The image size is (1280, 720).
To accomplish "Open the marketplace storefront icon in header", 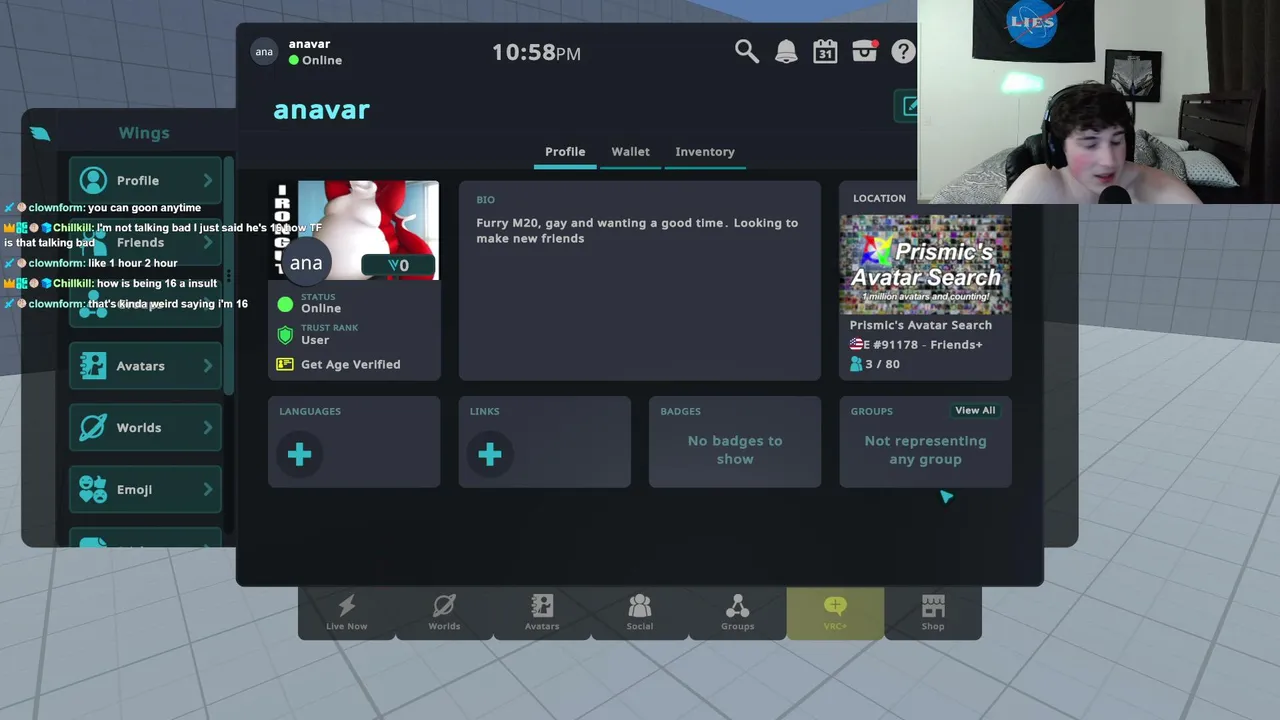I will pyautogui.click(x=865, y=51).
